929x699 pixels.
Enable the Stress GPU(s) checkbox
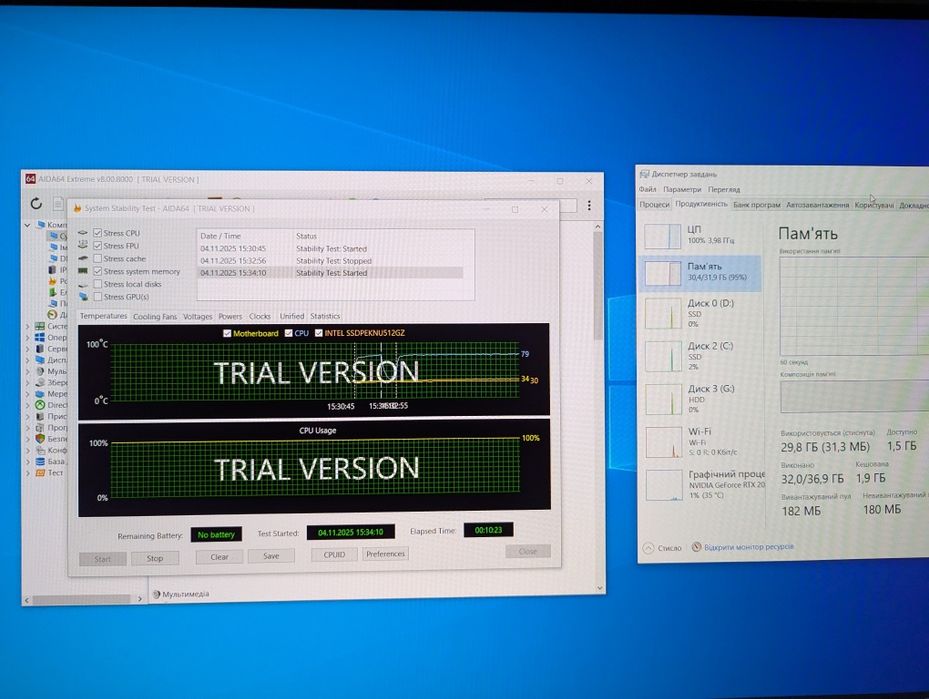[98, 296]
